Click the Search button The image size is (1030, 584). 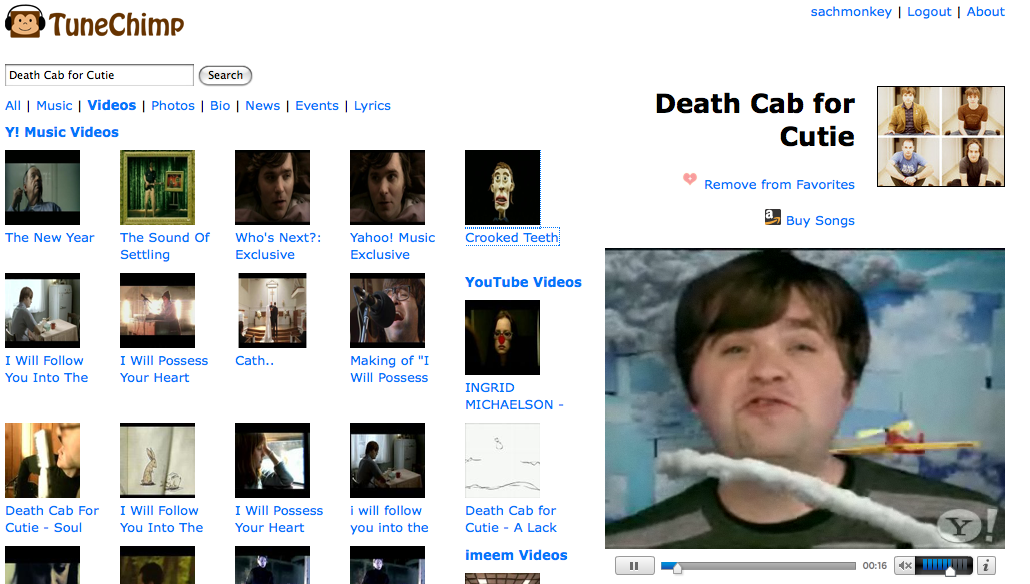pos(225,76)
